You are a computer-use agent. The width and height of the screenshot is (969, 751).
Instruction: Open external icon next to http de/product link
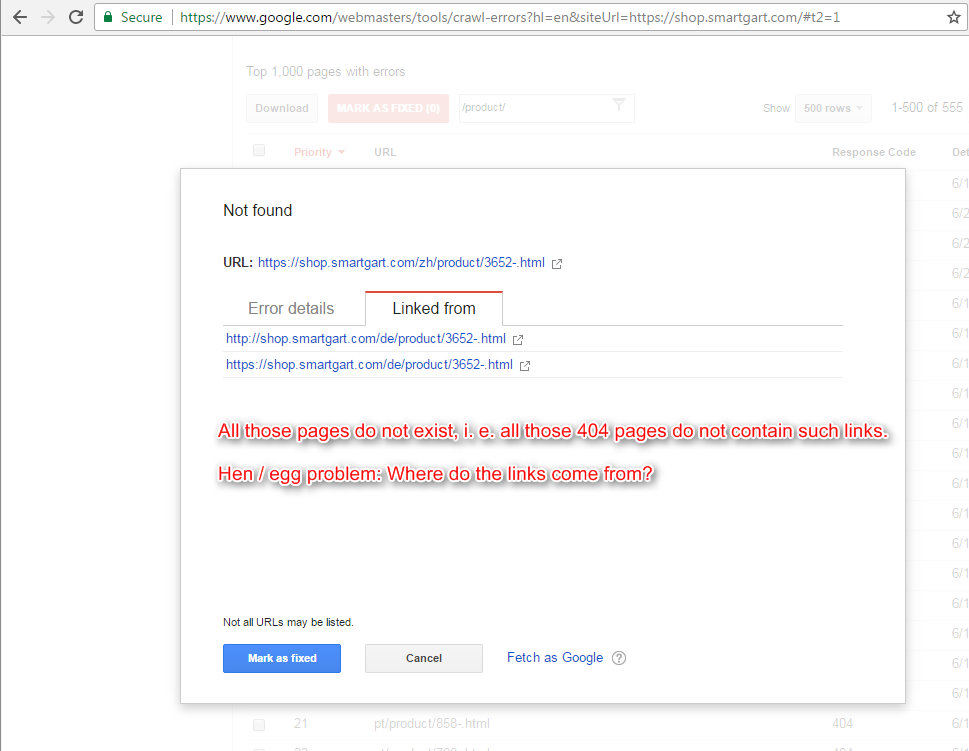pyautogui.click(x=518, y=339)
